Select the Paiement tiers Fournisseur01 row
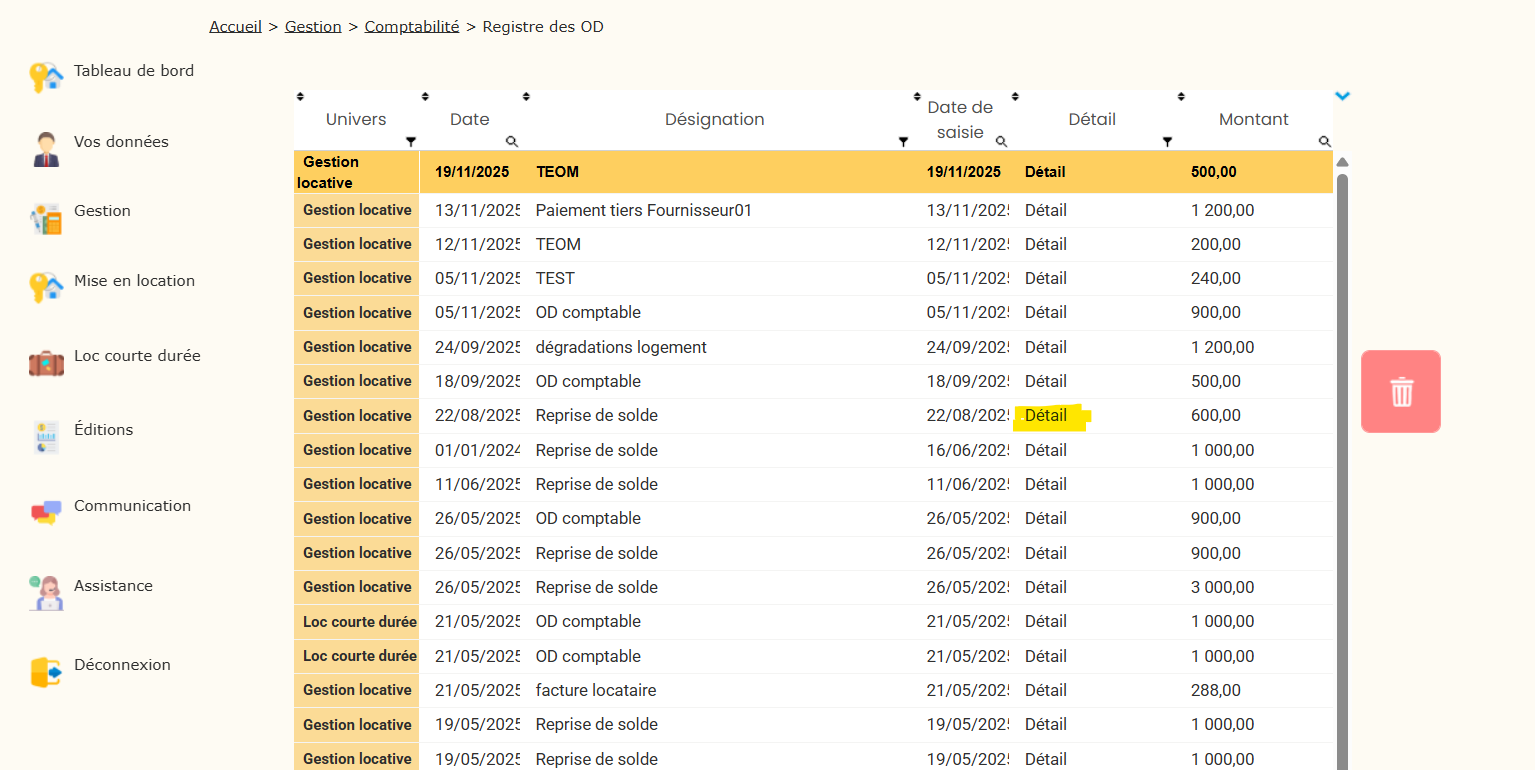The width and height of the screenshot is (1535, 770). [x=643, y=211]
